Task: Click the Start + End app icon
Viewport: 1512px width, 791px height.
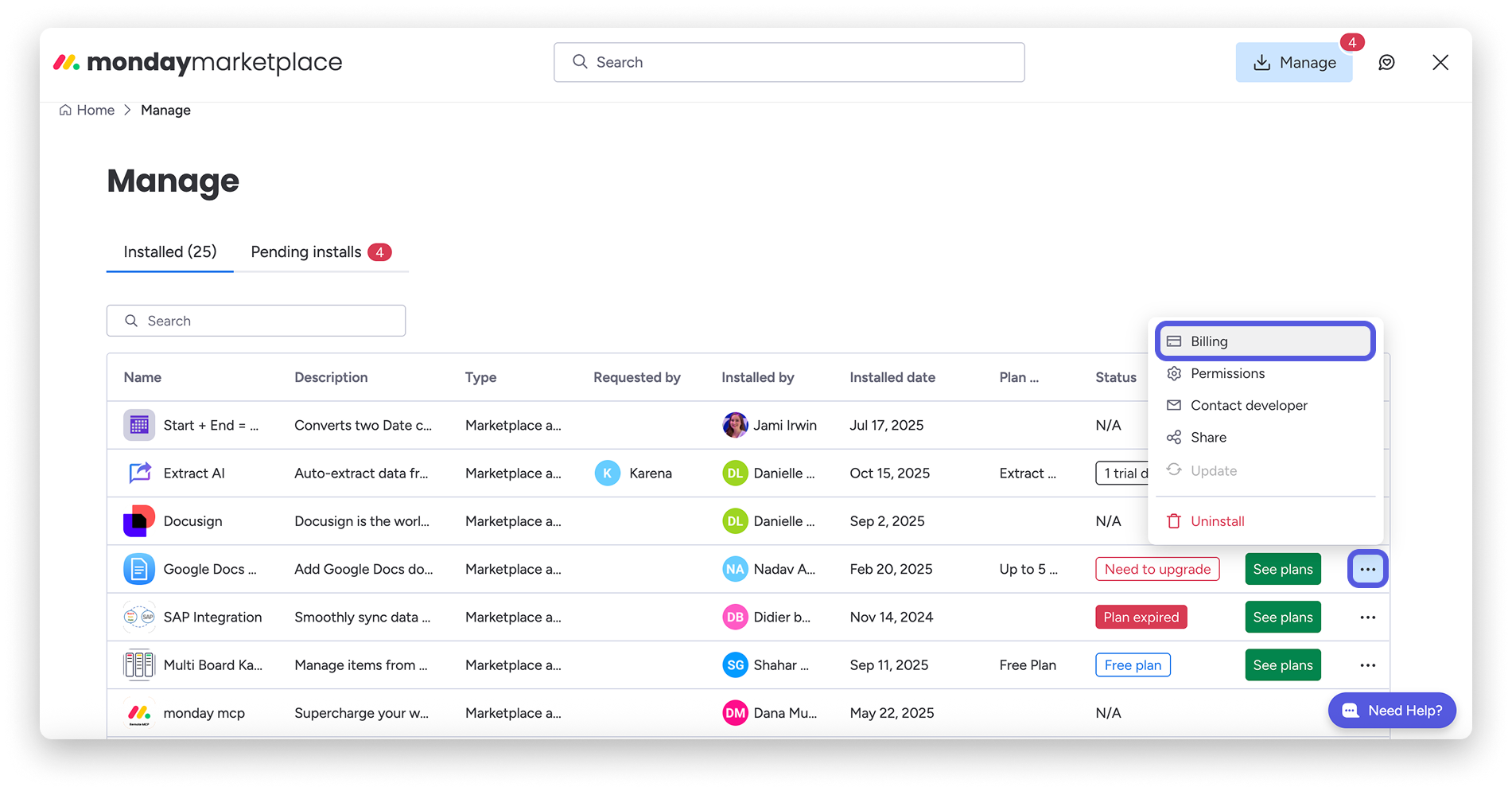Action: pyautogui.click(x=139, y=425)
